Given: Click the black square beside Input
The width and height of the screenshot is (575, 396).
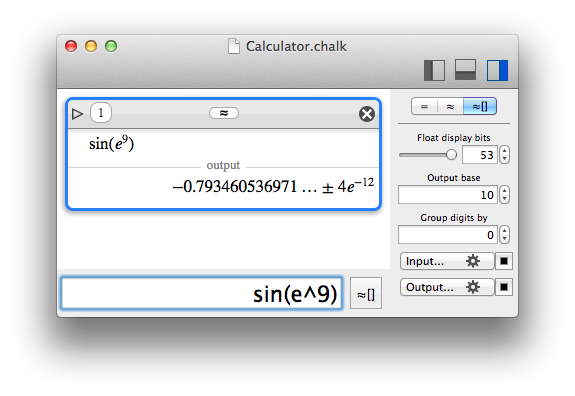Looking at the screenshot, I should (504, 261).
